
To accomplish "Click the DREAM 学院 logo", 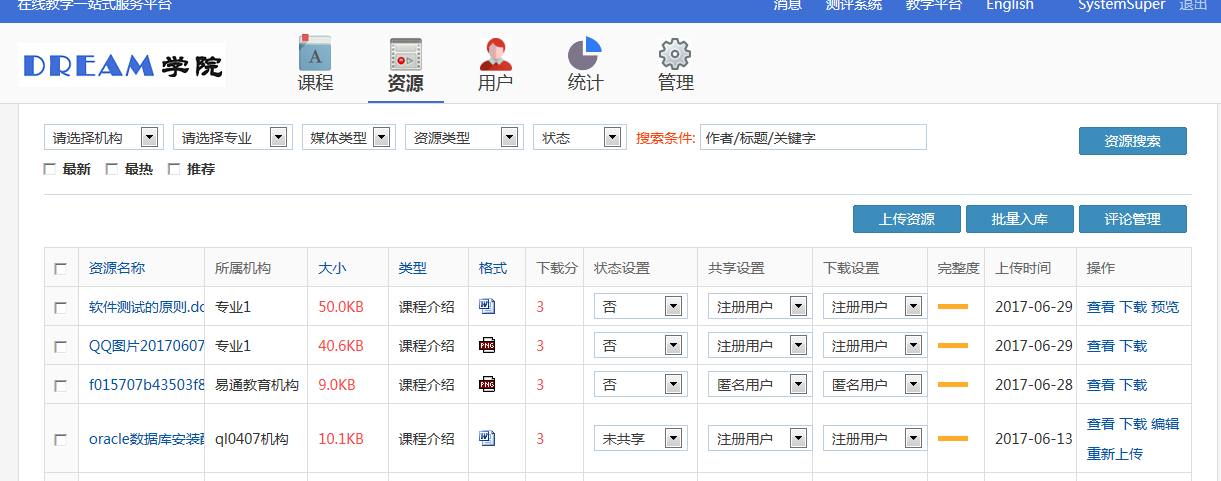I will coord(121,66).
